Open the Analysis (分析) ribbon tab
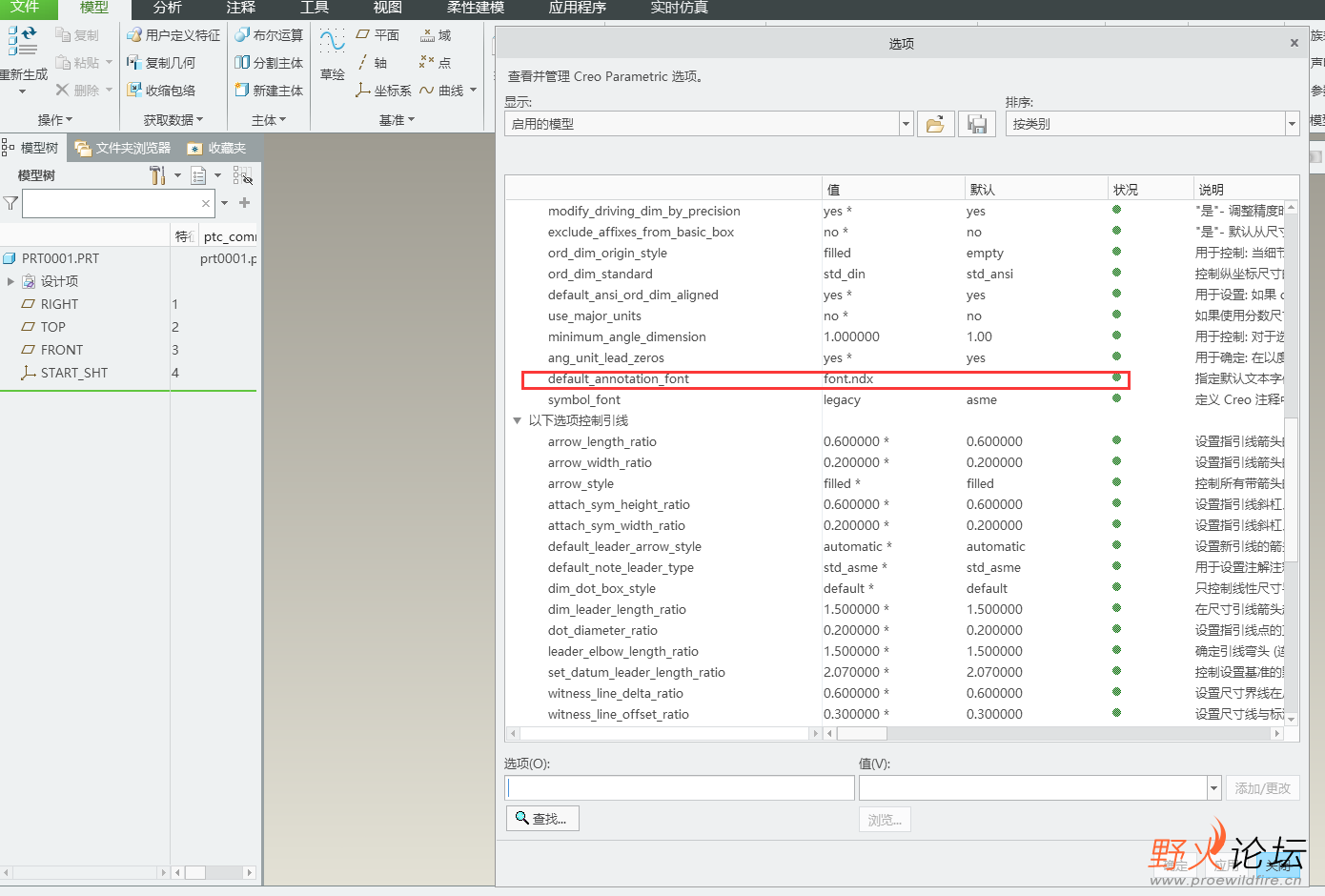The width and height of the screenshot is (1325, 896). 168,8
